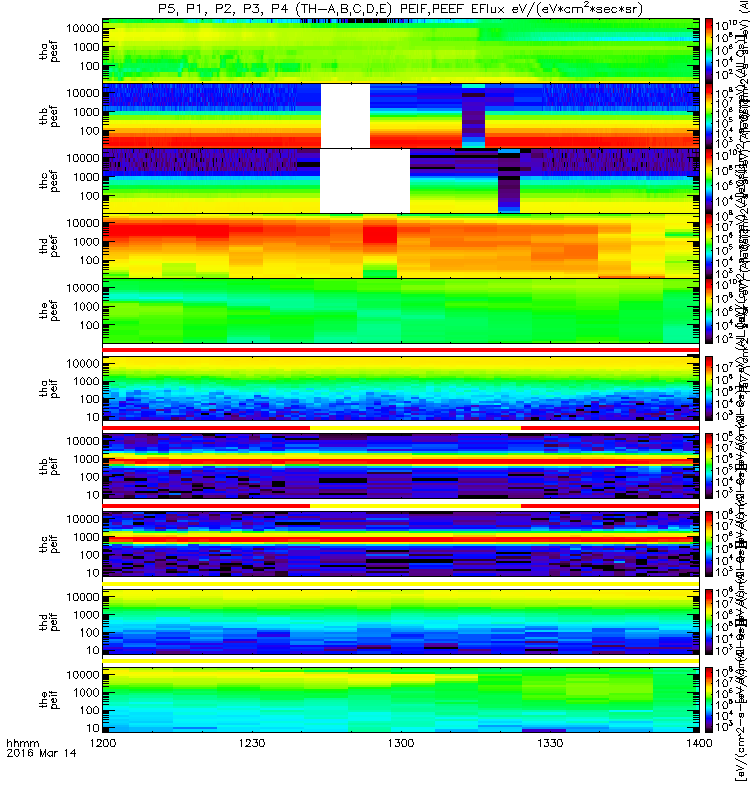
Task: Click the solid red bar above tha peif panel
Action: tap(401, 350)
